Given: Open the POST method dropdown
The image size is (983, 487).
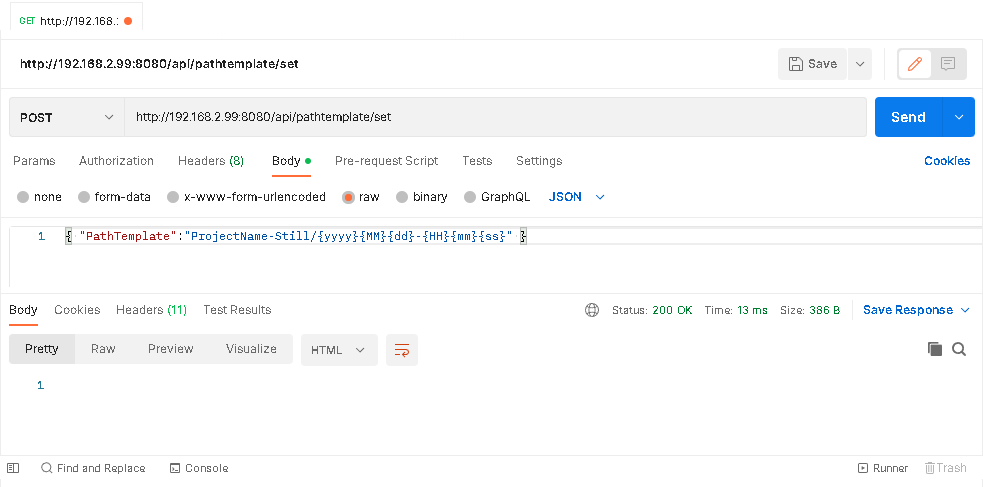Looking at the screenshot, I should 67,117.
